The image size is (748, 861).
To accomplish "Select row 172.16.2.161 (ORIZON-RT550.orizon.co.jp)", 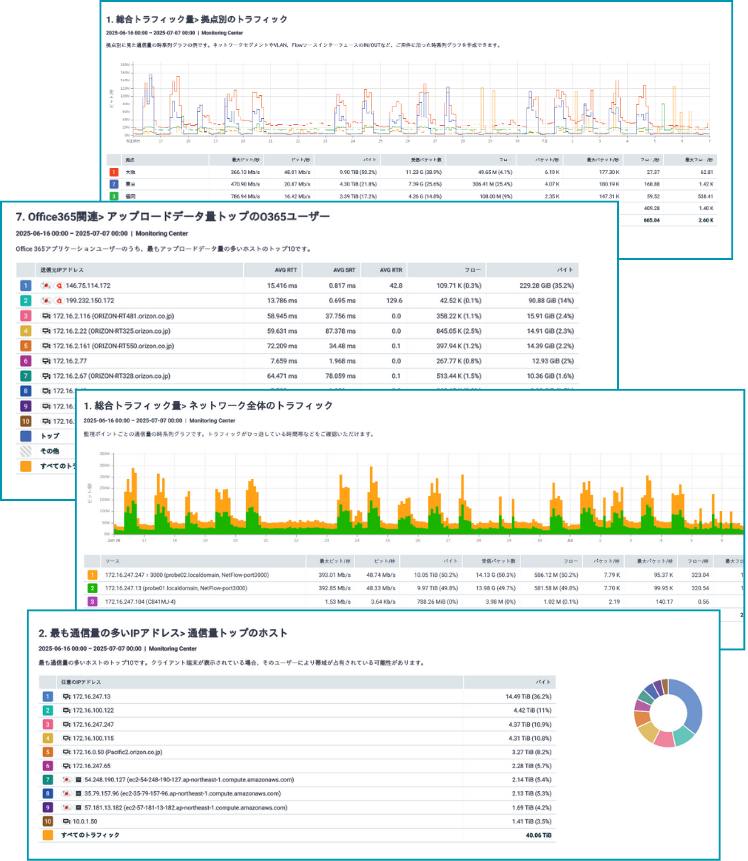I will [297, 346].
